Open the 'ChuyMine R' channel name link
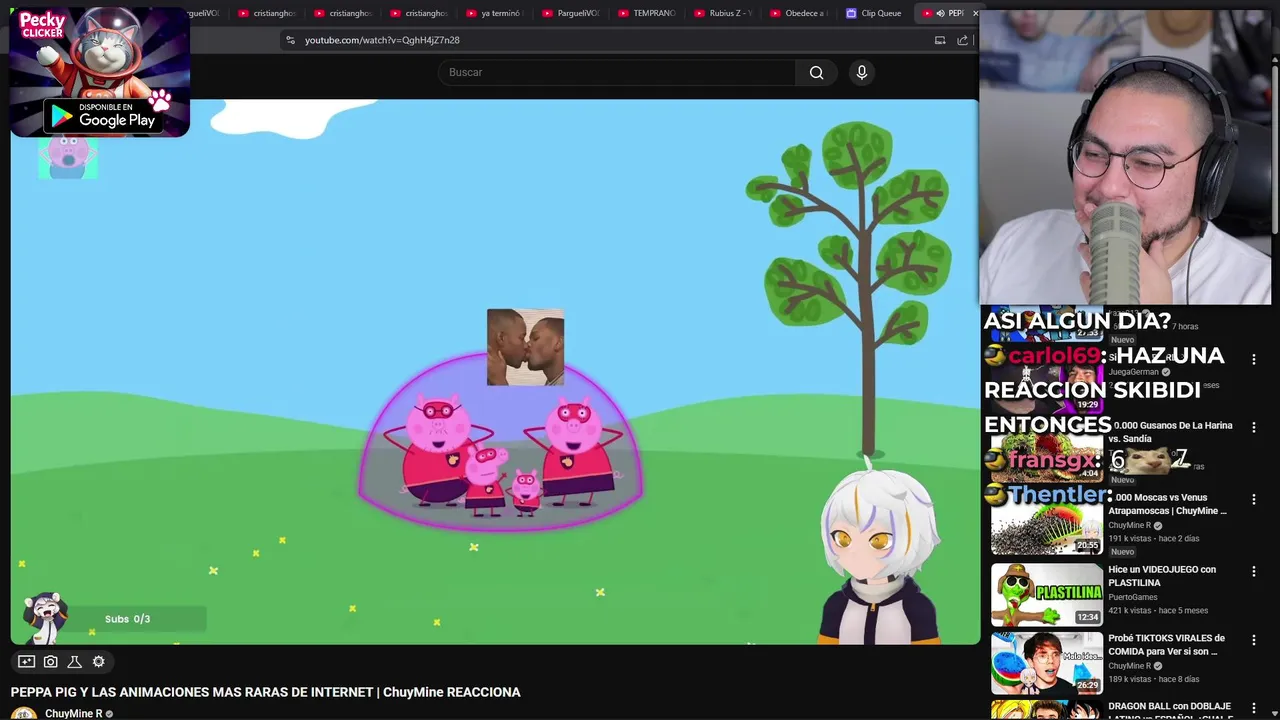Viewport: 1280px width, 720px height. coord(74,714)
